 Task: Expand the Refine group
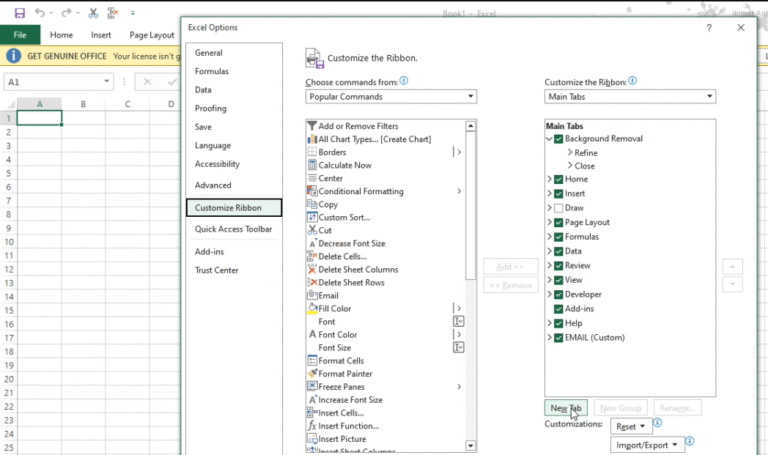[570, 152]
